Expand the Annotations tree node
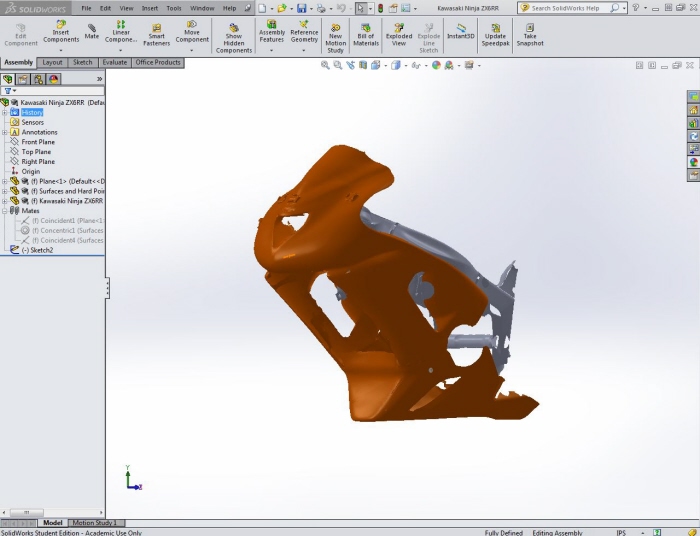 (x=5, y=132)
